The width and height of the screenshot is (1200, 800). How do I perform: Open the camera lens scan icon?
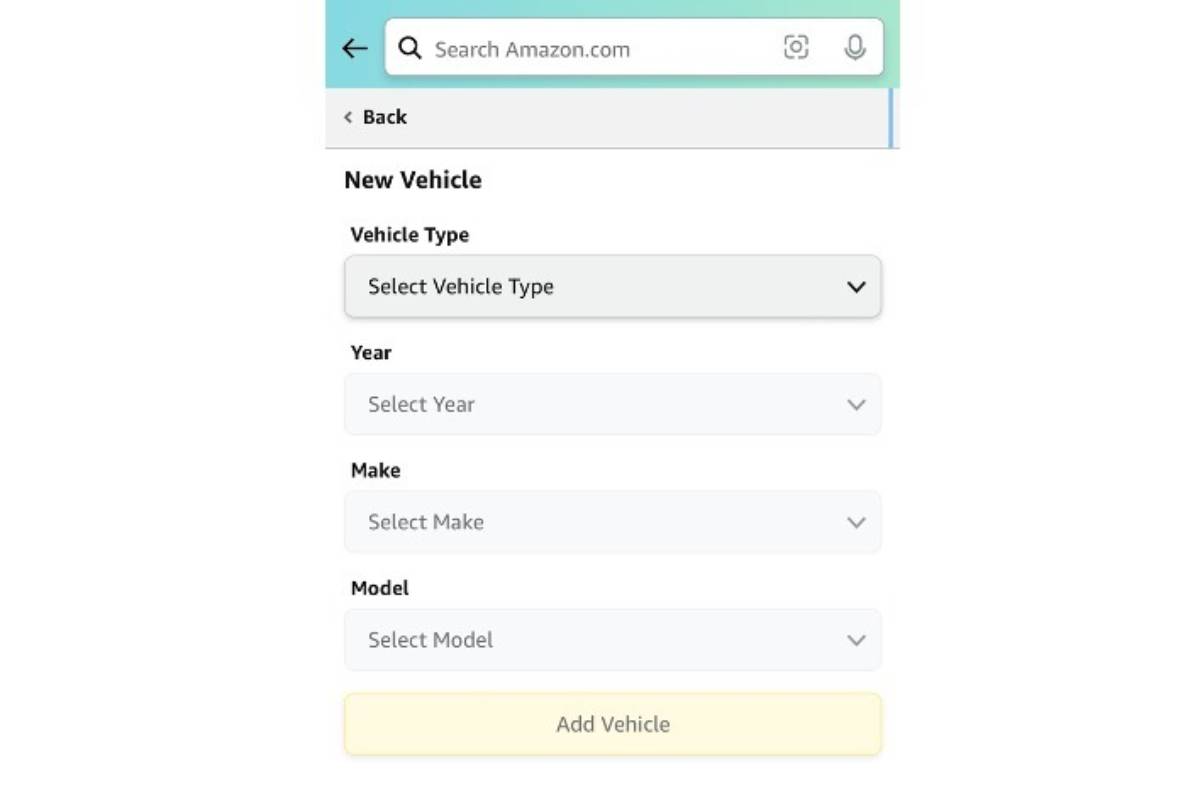click(796, 47)
